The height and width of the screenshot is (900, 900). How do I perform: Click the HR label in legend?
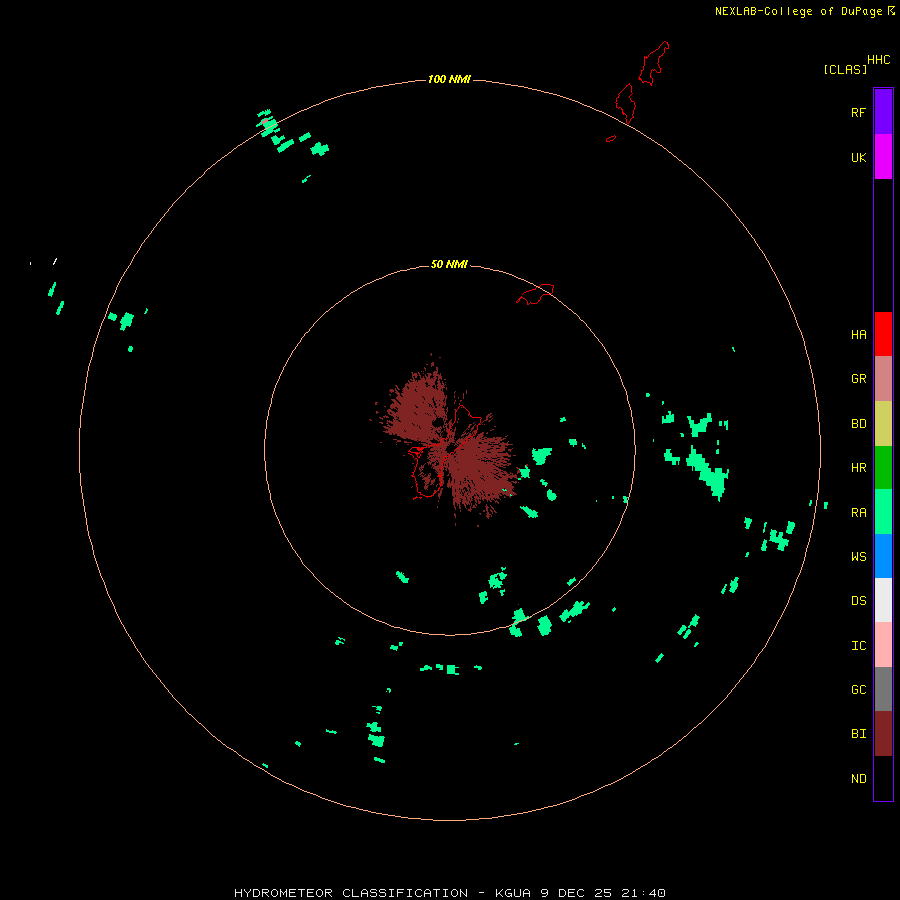click(x=858, y=468)
